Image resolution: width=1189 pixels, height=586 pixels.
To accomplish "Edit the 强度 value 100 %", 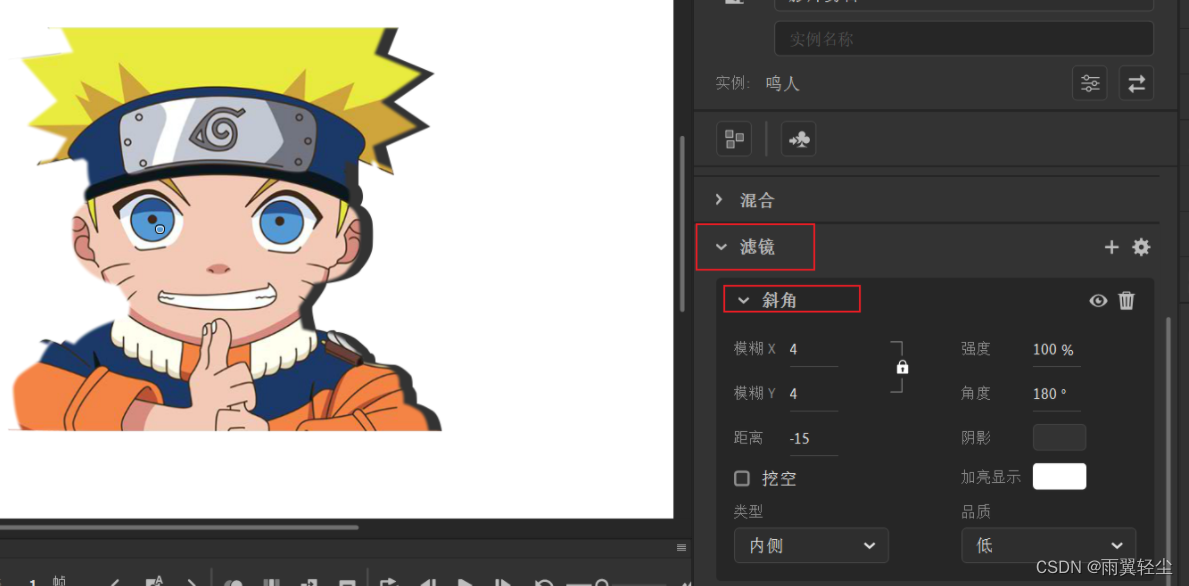I will [1056, 349].
